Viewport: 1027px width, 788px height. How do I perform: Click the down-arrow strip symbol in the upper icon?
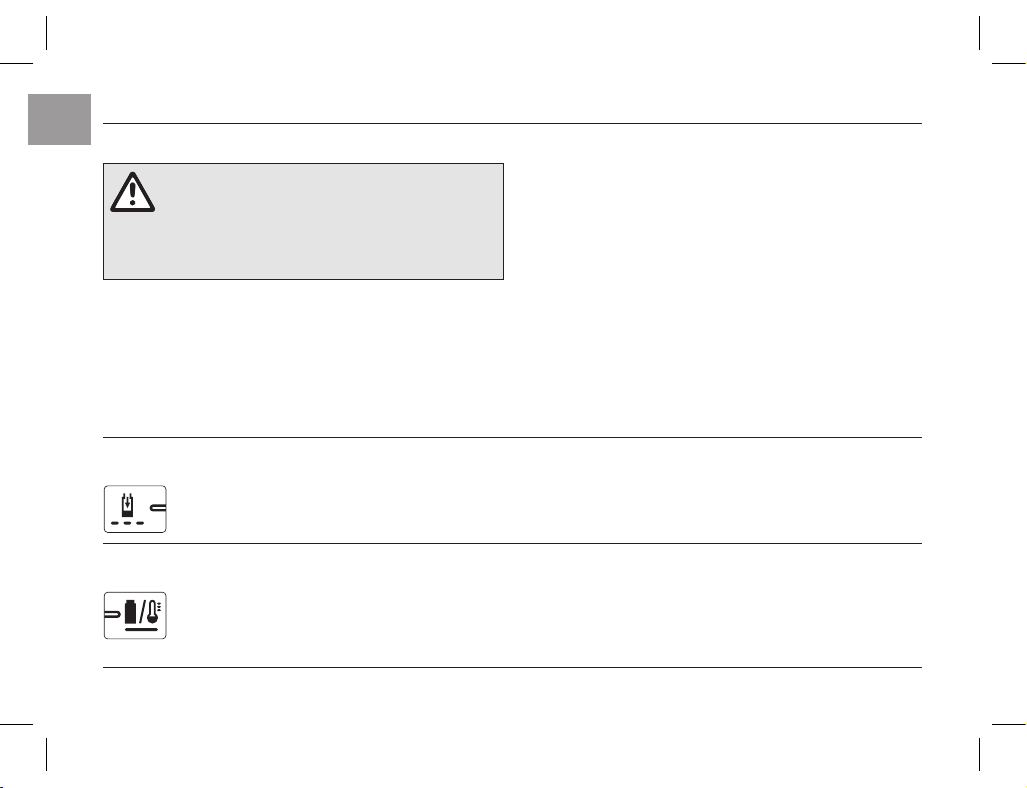point(127,506)
